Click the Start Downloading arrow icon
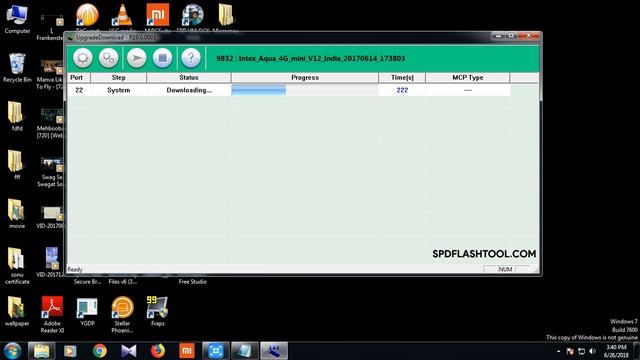The width and height of the screenshot is (640, 360). 136,58
